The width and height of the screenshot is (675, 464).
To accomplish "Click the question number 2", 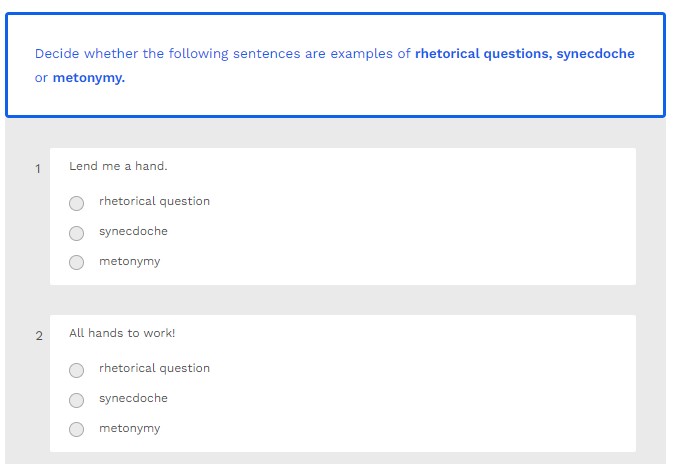I will click(39, 336).
